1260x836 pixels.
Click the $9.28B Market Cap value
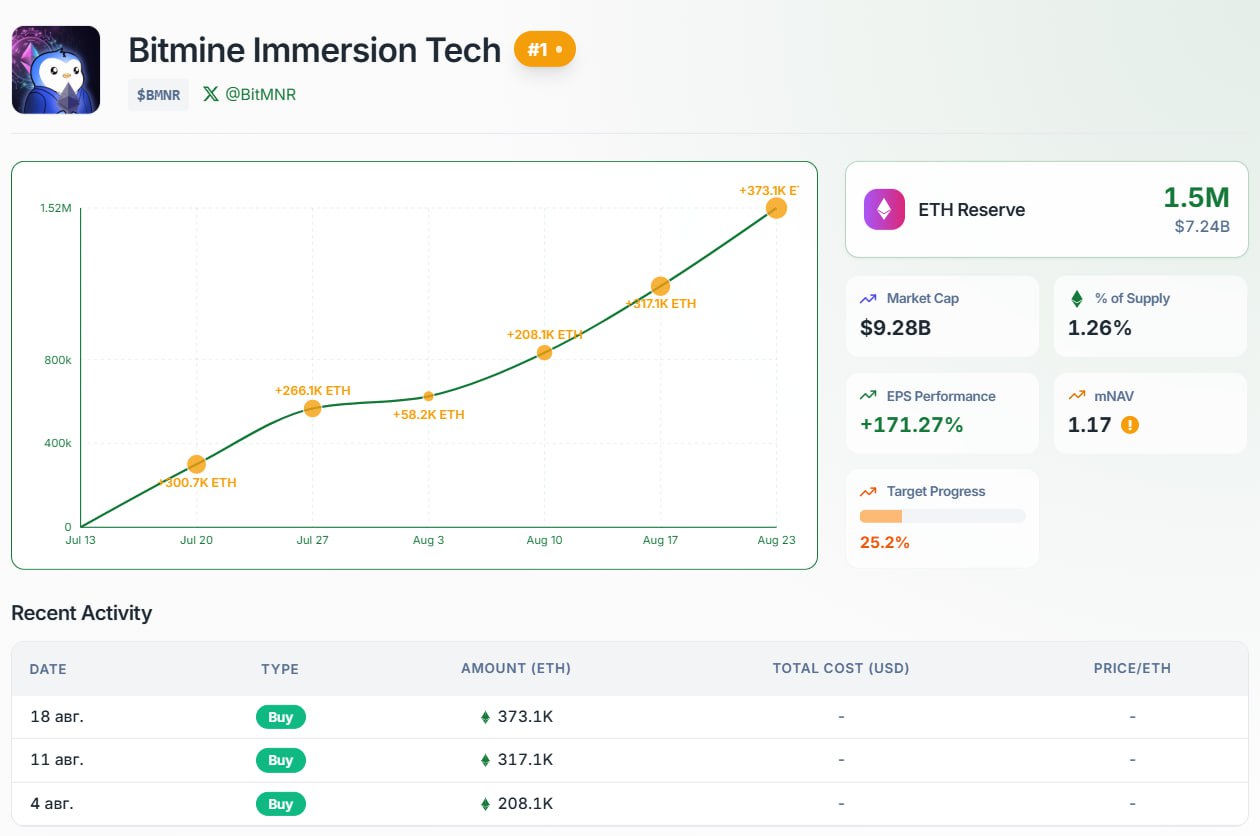[895, 327]
